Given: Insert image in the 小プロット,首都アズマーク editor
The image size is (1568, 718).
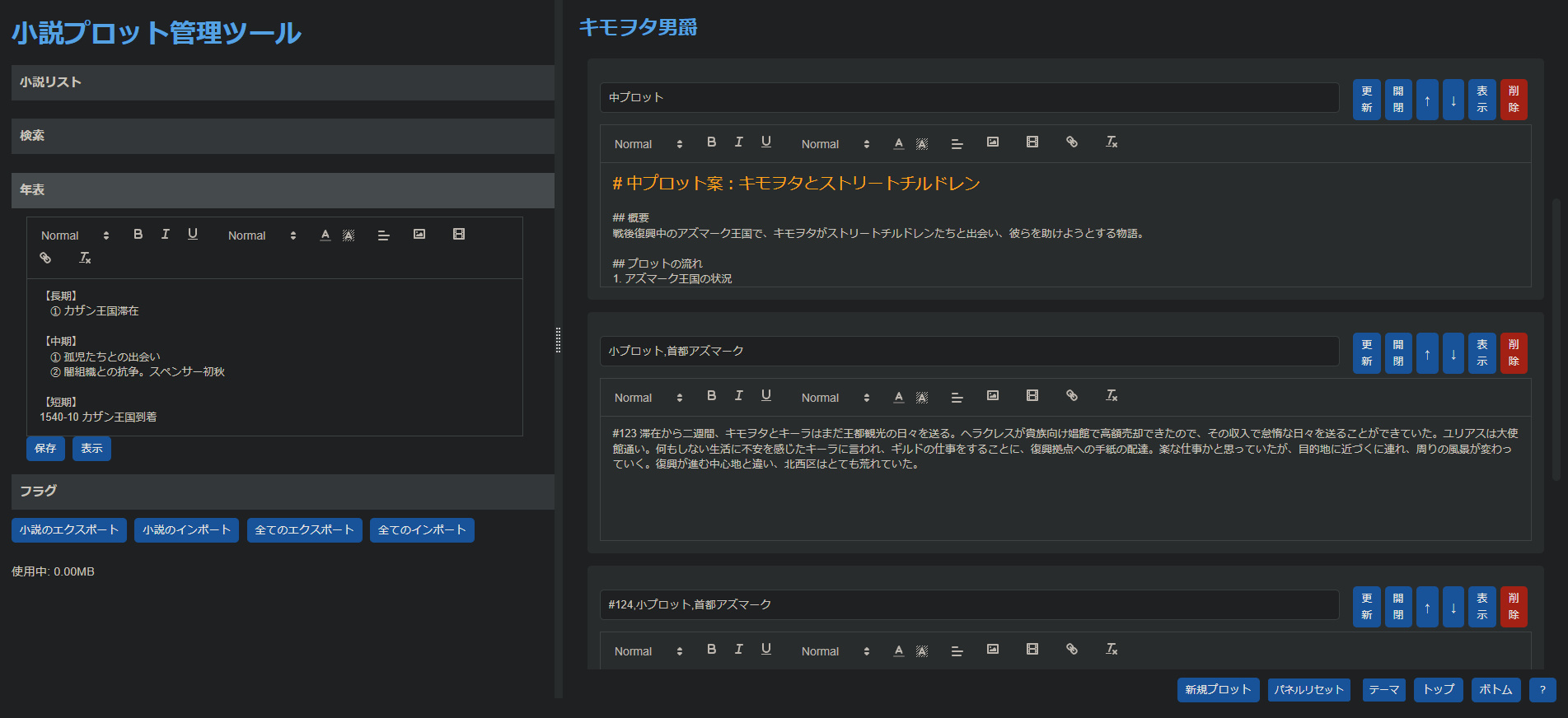Looking at the screenshot, I should tap(992, 396).
